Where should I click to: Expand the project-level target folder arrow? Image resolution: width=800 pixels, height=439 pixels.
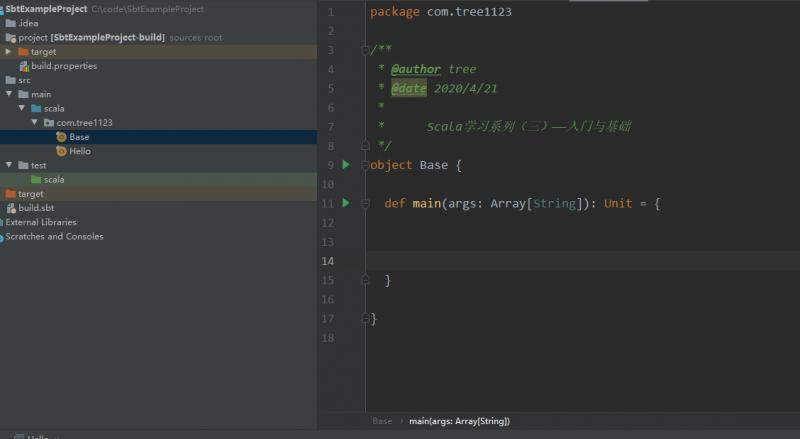pyautogui.click(x=8, y=52)
